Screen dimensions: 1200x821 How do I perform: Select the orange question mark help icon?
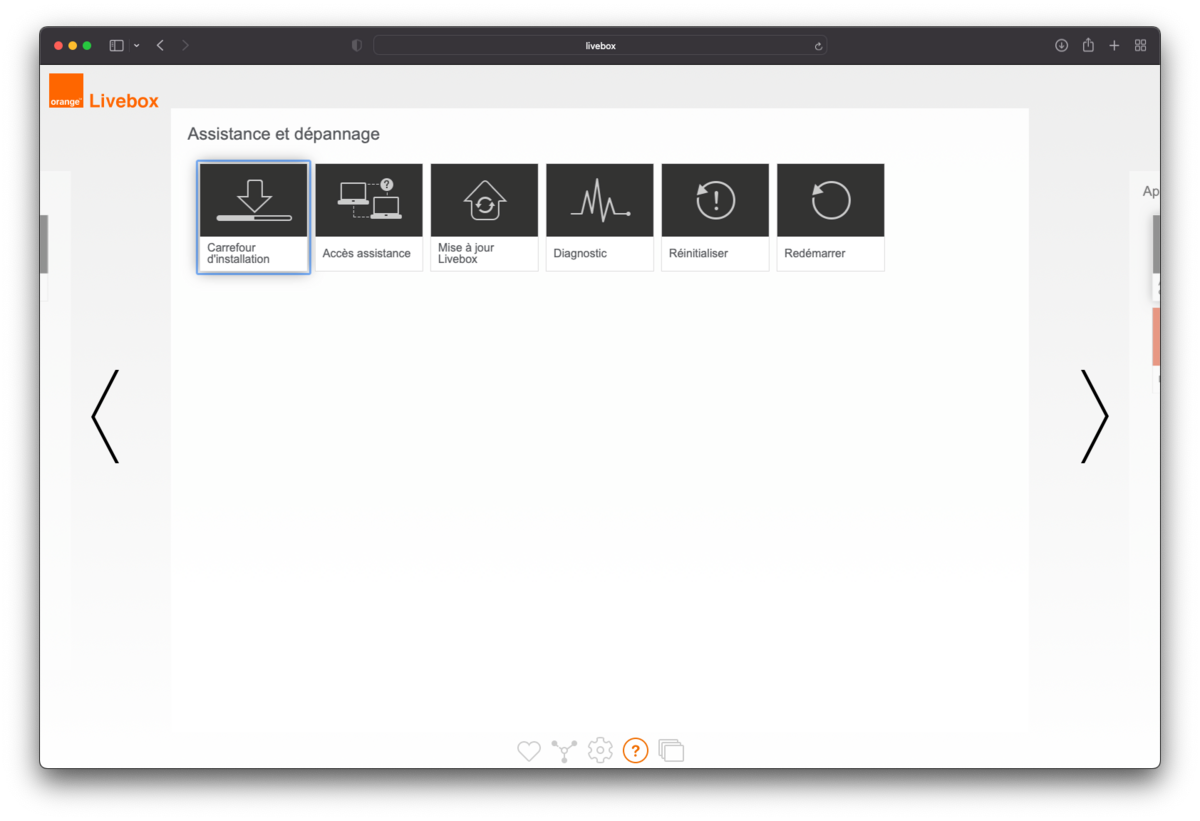click(x=635, y=750)
